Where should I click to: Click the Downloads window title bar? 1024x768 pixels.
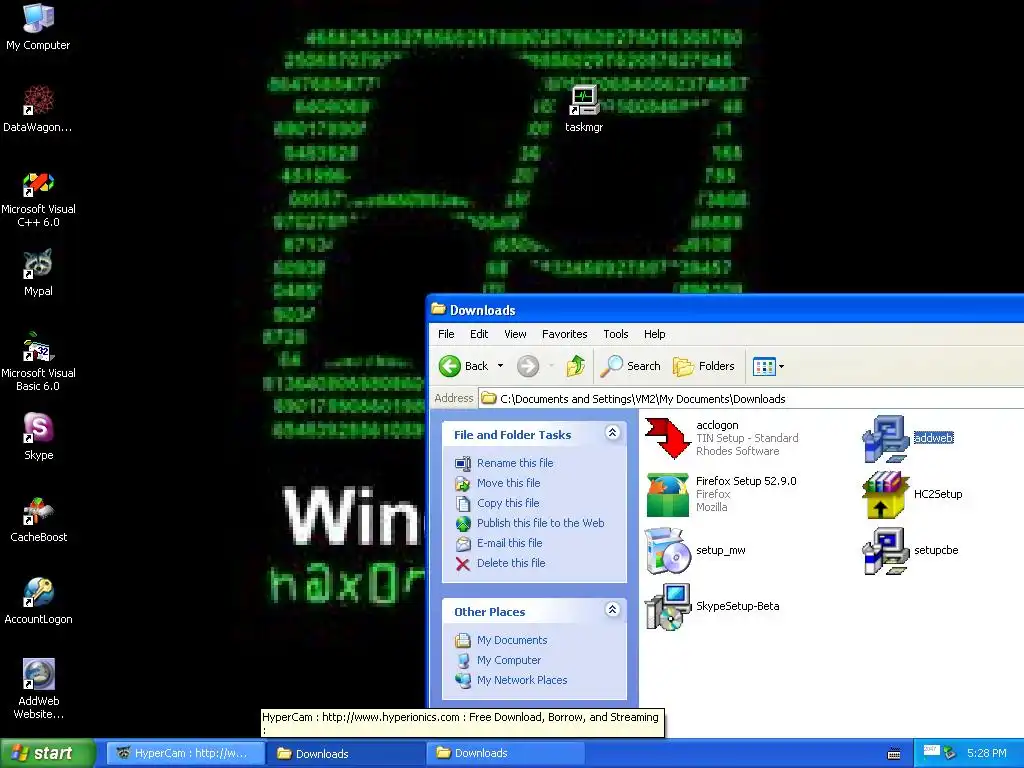click(725, 310)
